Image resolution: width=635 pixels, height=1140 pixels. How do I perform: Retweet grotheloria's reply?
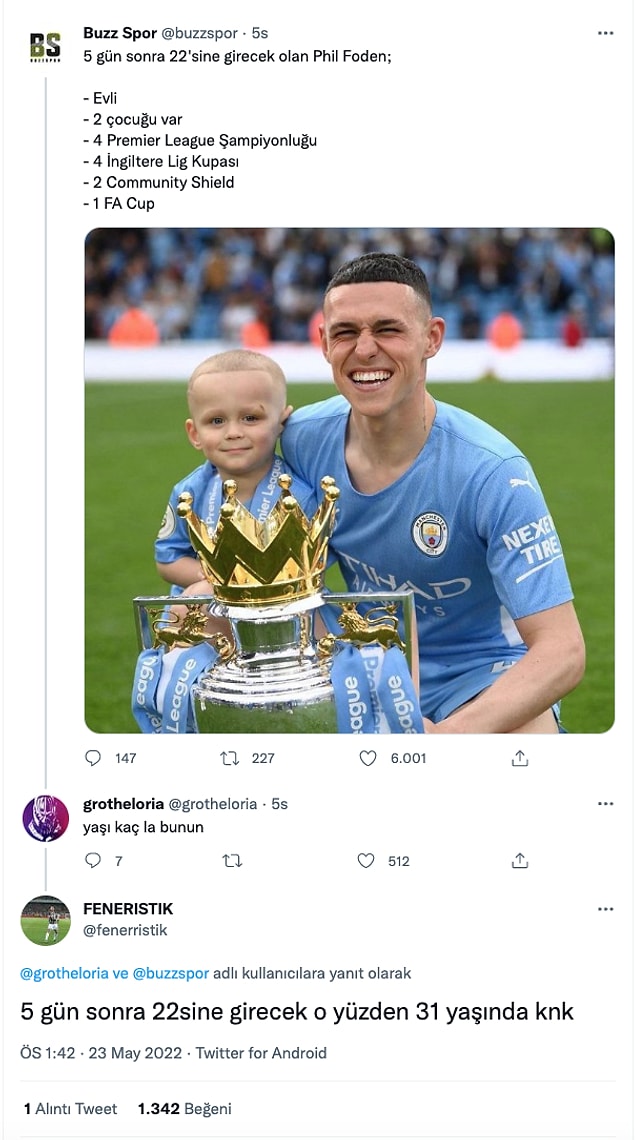232,861
